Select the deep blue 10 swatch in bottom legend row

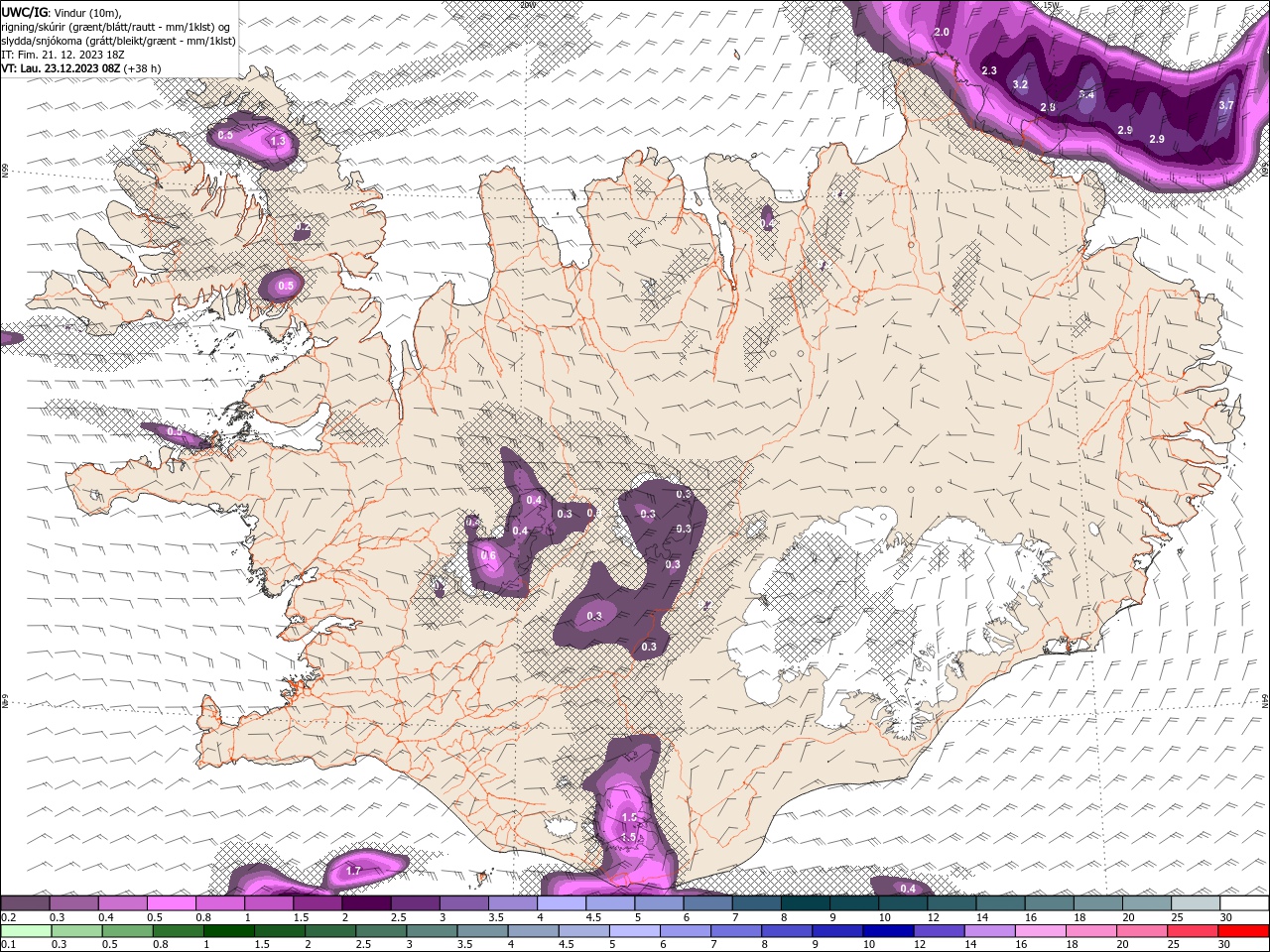[888, 930]
